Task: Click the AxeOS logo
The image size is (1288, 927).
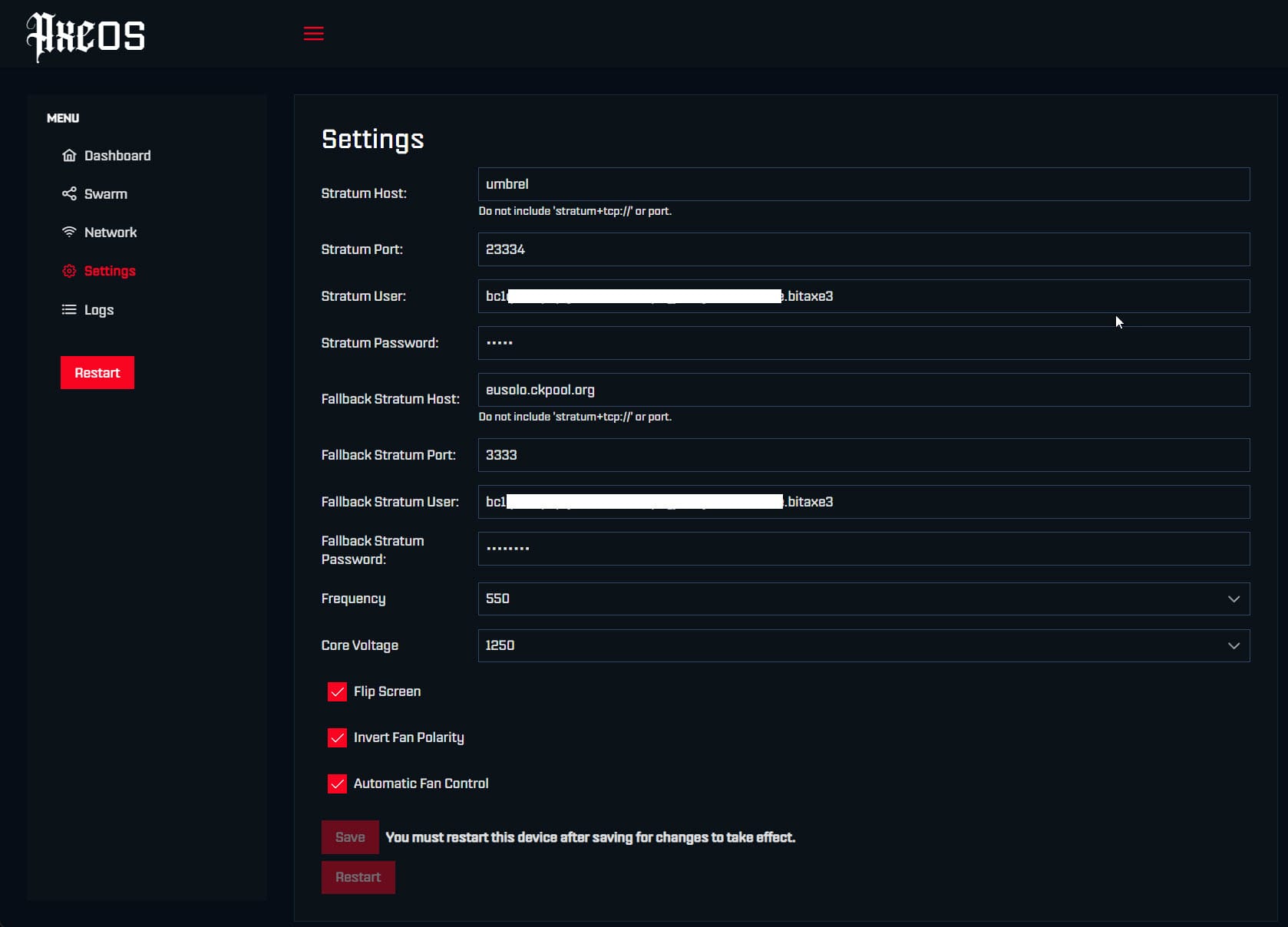Action: pyautogui.click(x=85, y=36)
